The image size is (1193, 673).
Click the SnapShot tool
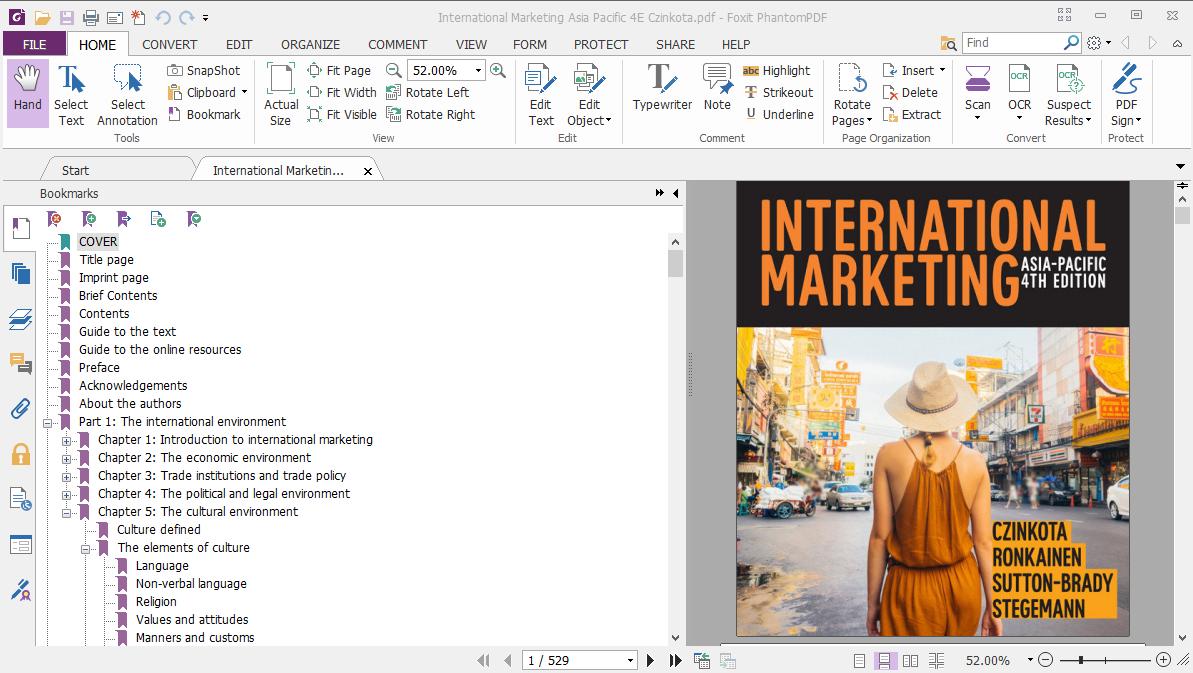pyautogui.click(x=203, y=71)
